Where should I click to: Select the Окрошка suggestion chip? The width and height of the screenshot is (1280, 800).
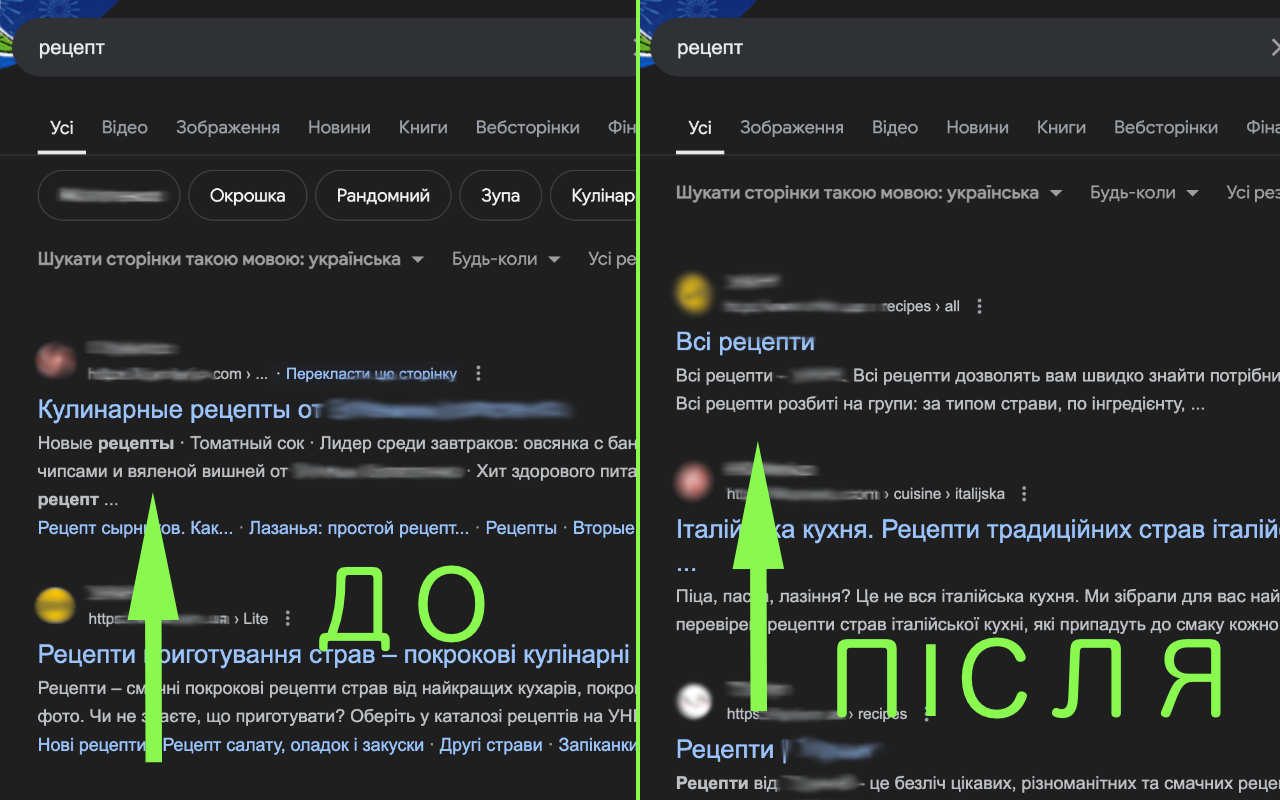247,195
